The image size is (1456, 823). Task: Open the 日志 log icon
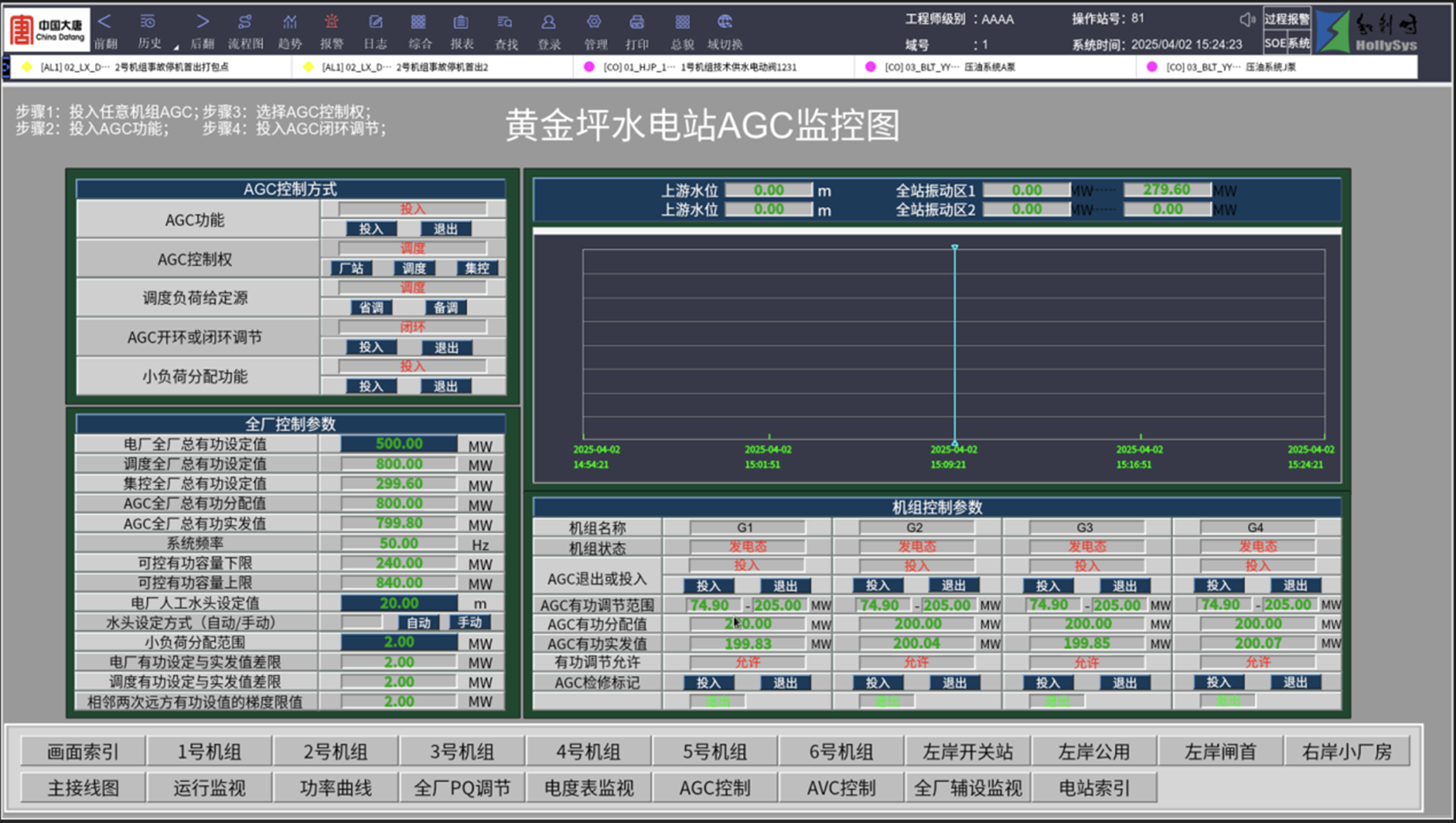(375, 23)
